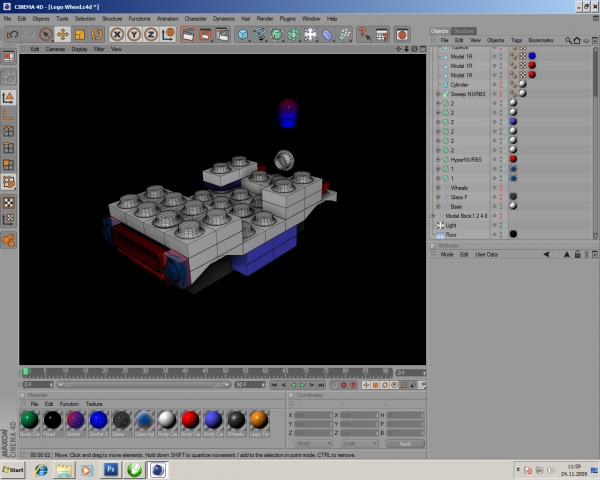Expand the Base group

438,206
